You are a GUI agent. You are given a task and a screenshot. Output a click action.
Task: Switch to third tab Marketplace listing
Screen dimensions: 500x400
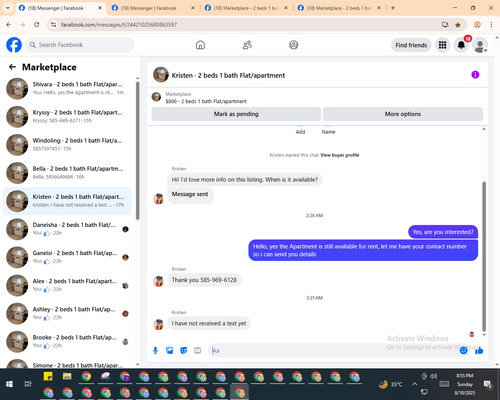click(x=246, y=8)
